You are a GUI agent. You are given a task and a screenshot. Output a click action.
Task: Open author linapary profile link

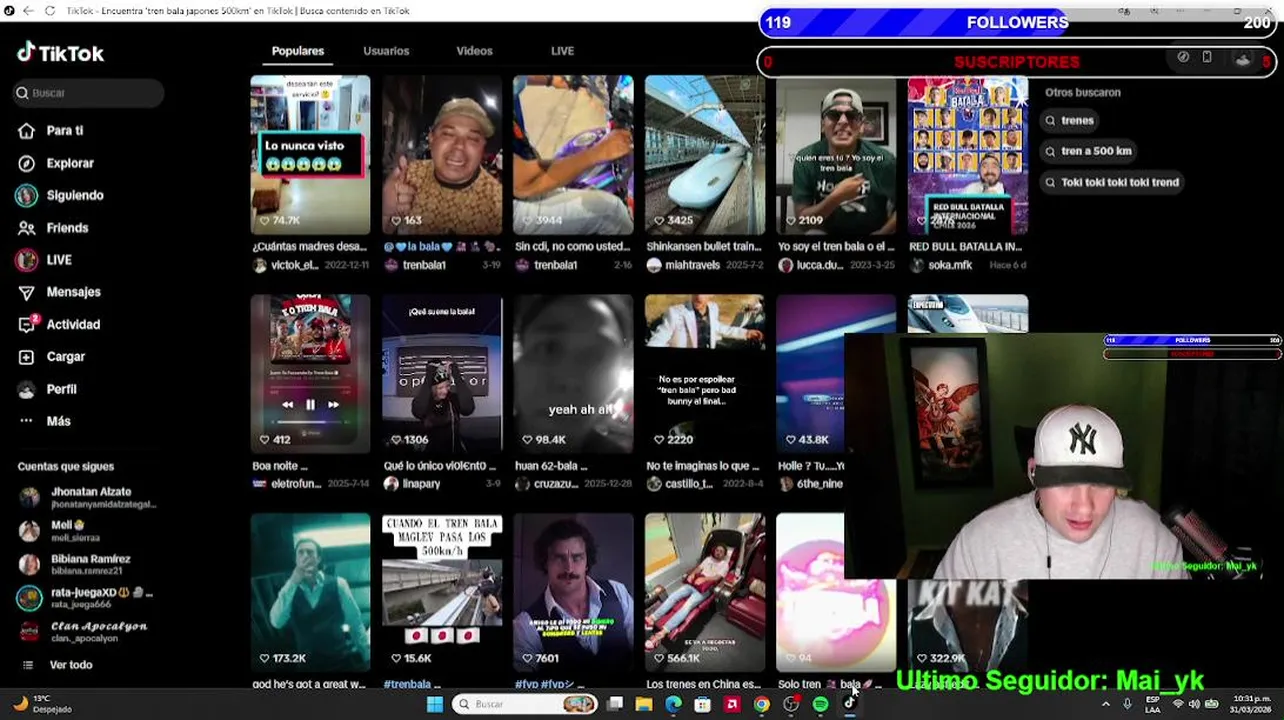pos(412,484)
